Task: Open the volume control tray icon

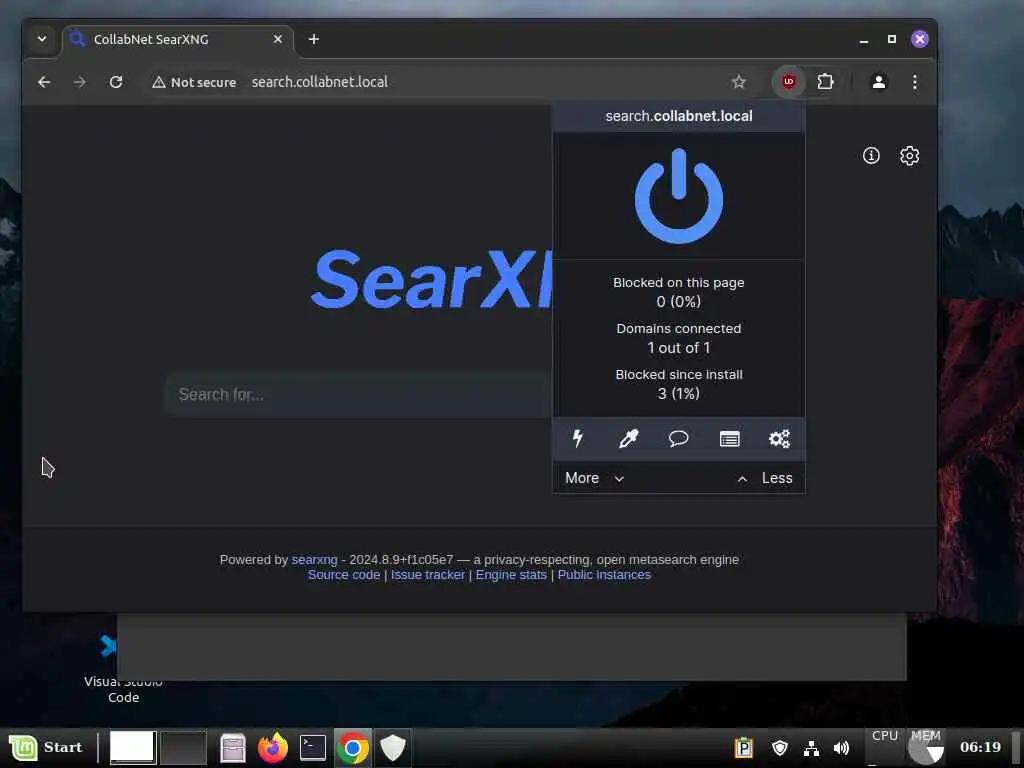Action: (x=841, y=748)
